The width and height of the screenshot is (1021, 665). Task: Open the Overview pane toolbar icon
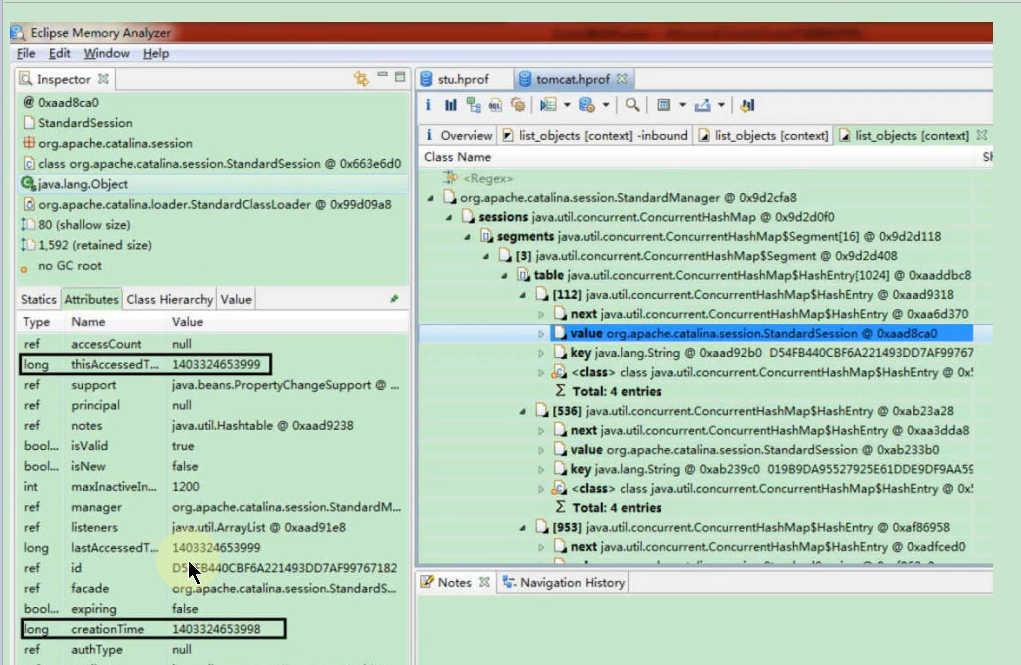[428, 105]
